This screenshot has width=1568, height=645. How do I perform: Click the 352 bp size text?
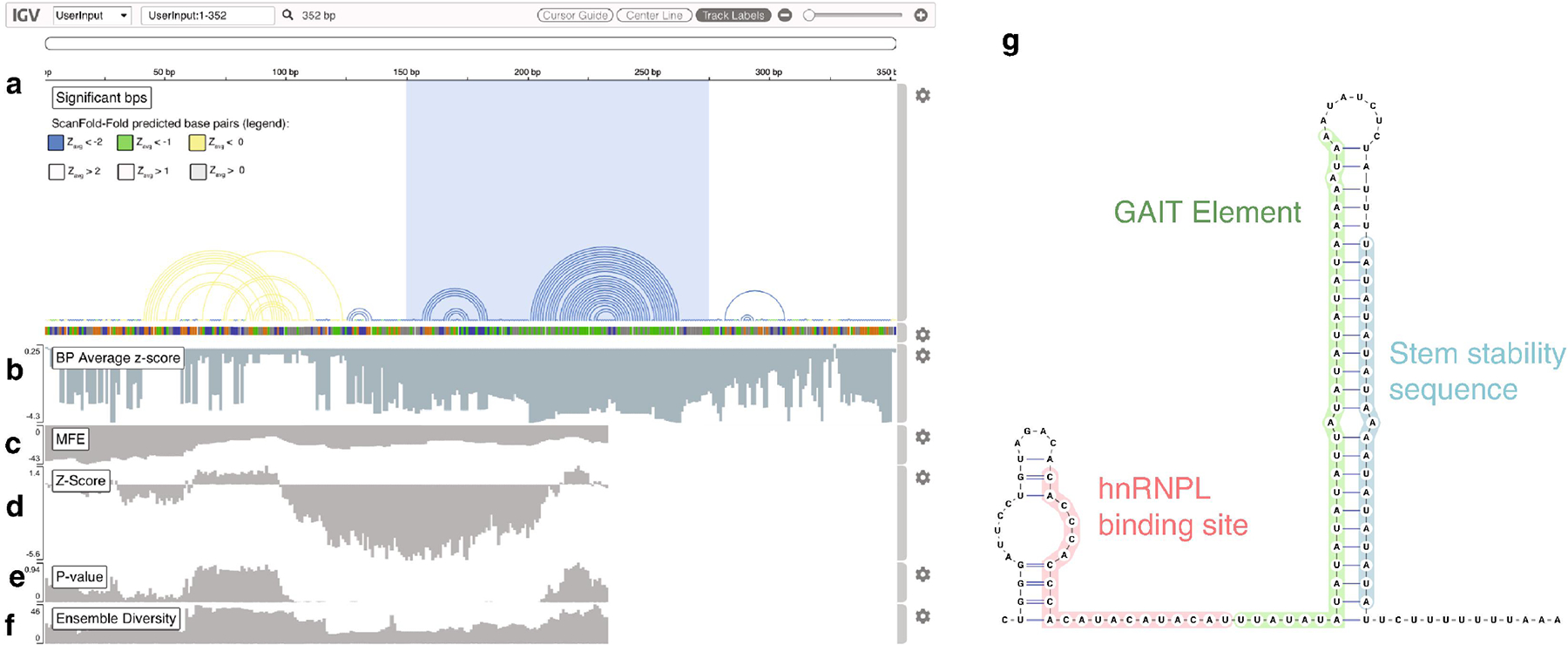pos(319,16)
